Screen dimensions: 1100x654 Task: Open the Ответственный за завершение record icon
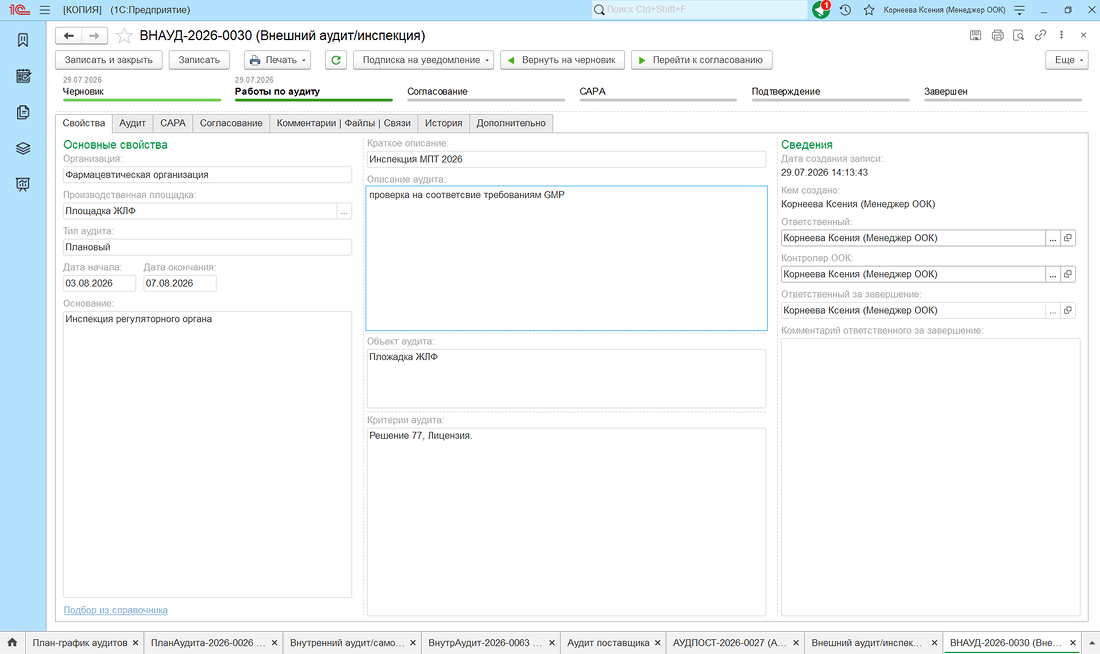point(1068,310)
